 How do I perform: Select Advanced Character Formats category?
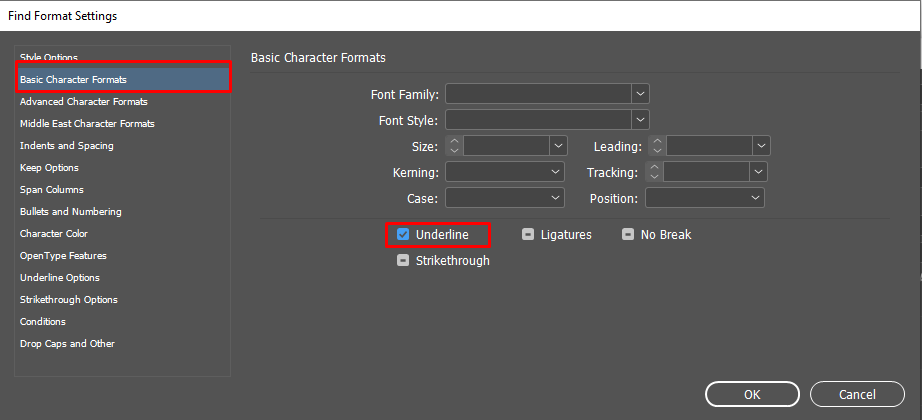[x=84, y=102]
